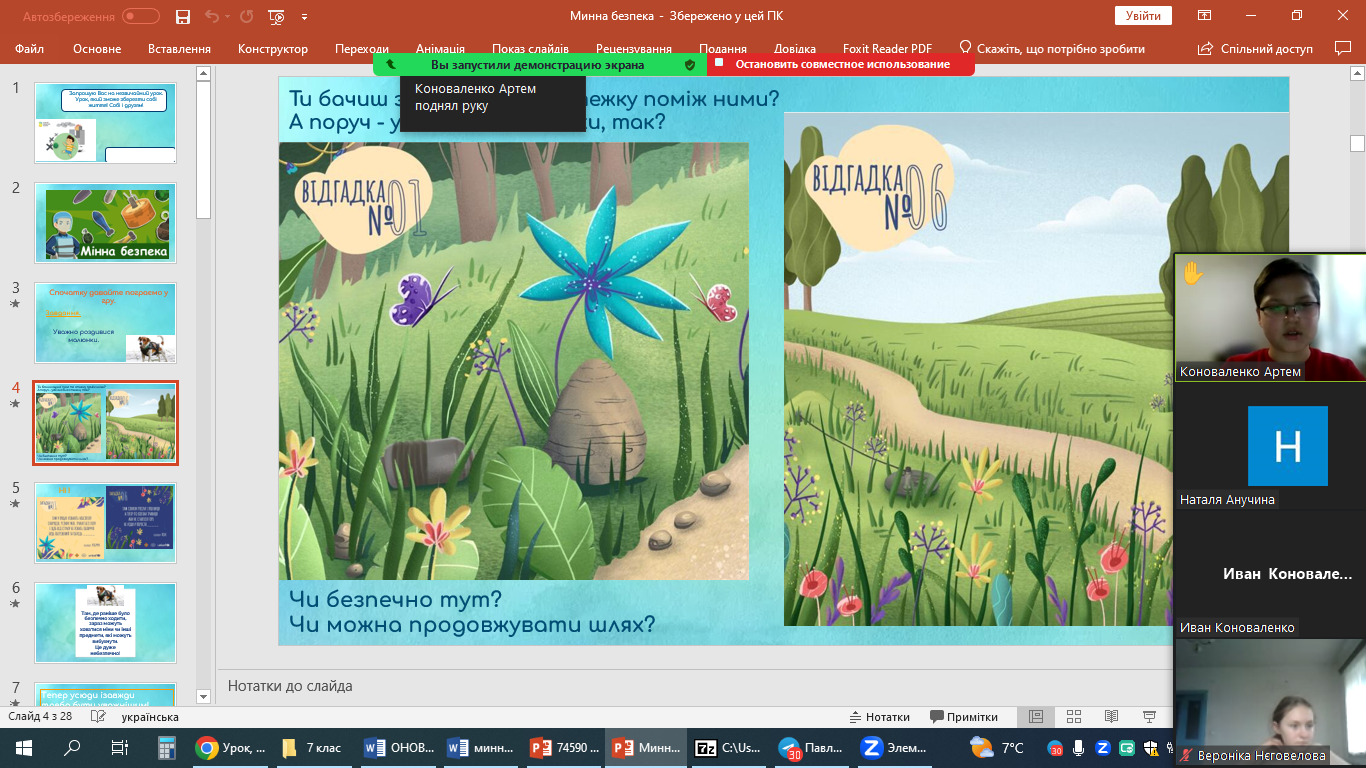The height and width of the screenshot is (768, 1366).
Task: Open the Вставлення ribbon tab
Action: [x=179, y=49]
